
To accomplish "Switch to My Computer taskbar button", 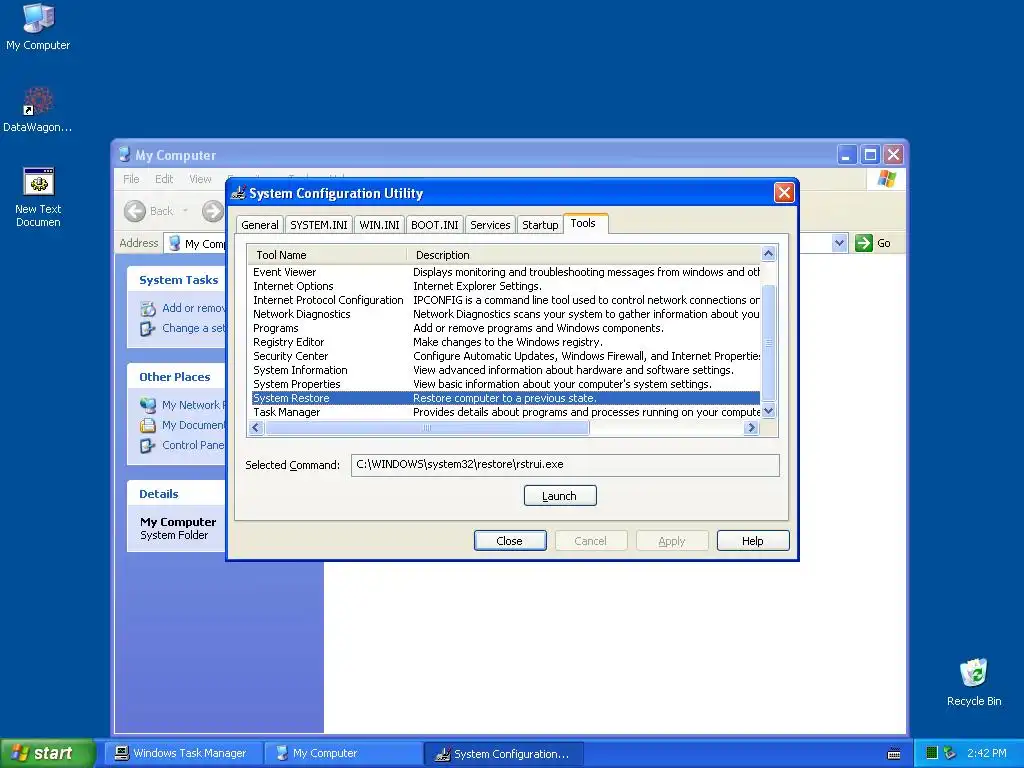I will 343,753.
